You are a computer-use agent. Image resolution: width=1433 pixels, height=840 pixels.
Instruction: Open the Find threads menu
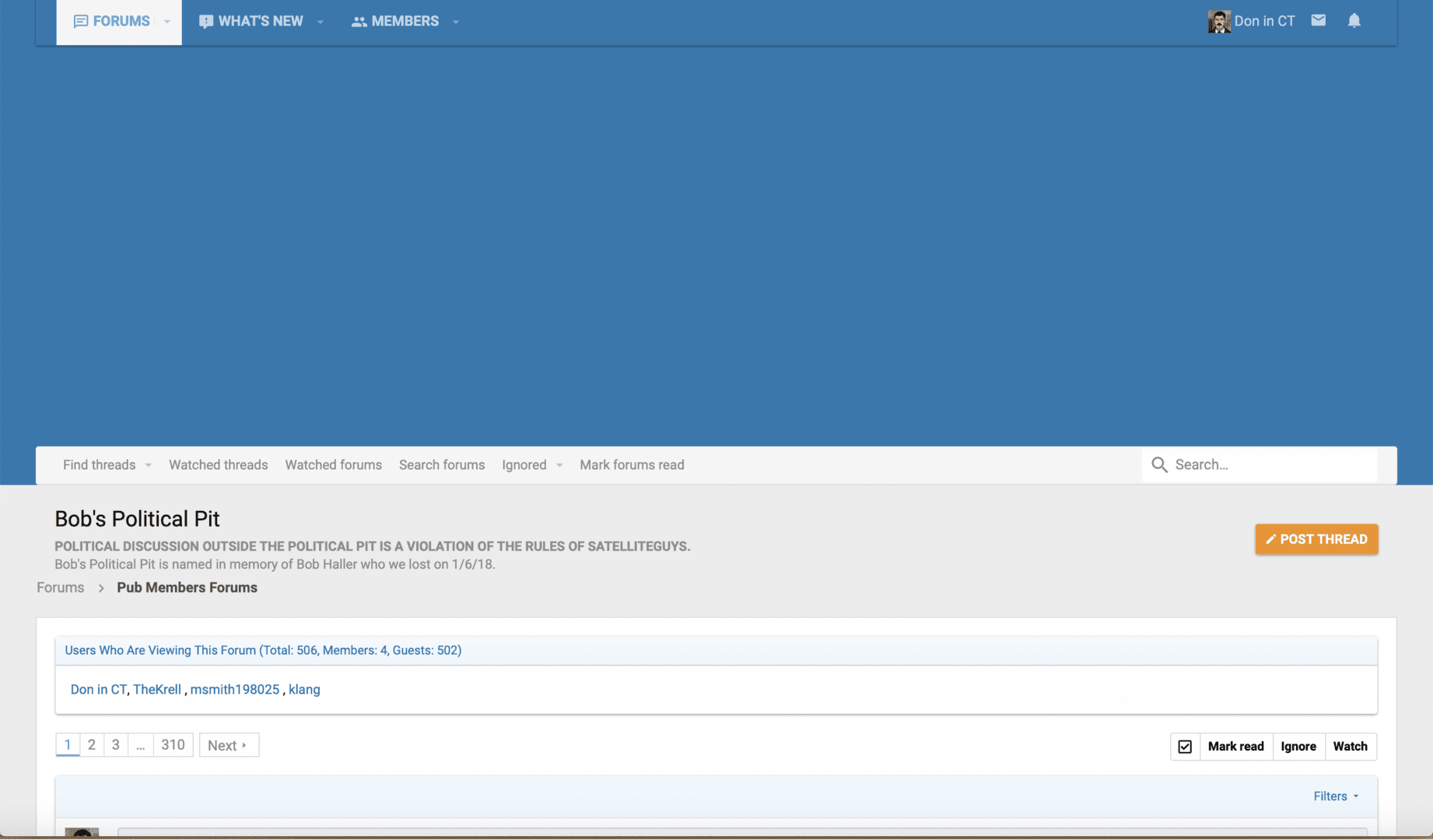pyautogui.click(x=99, y=464)
